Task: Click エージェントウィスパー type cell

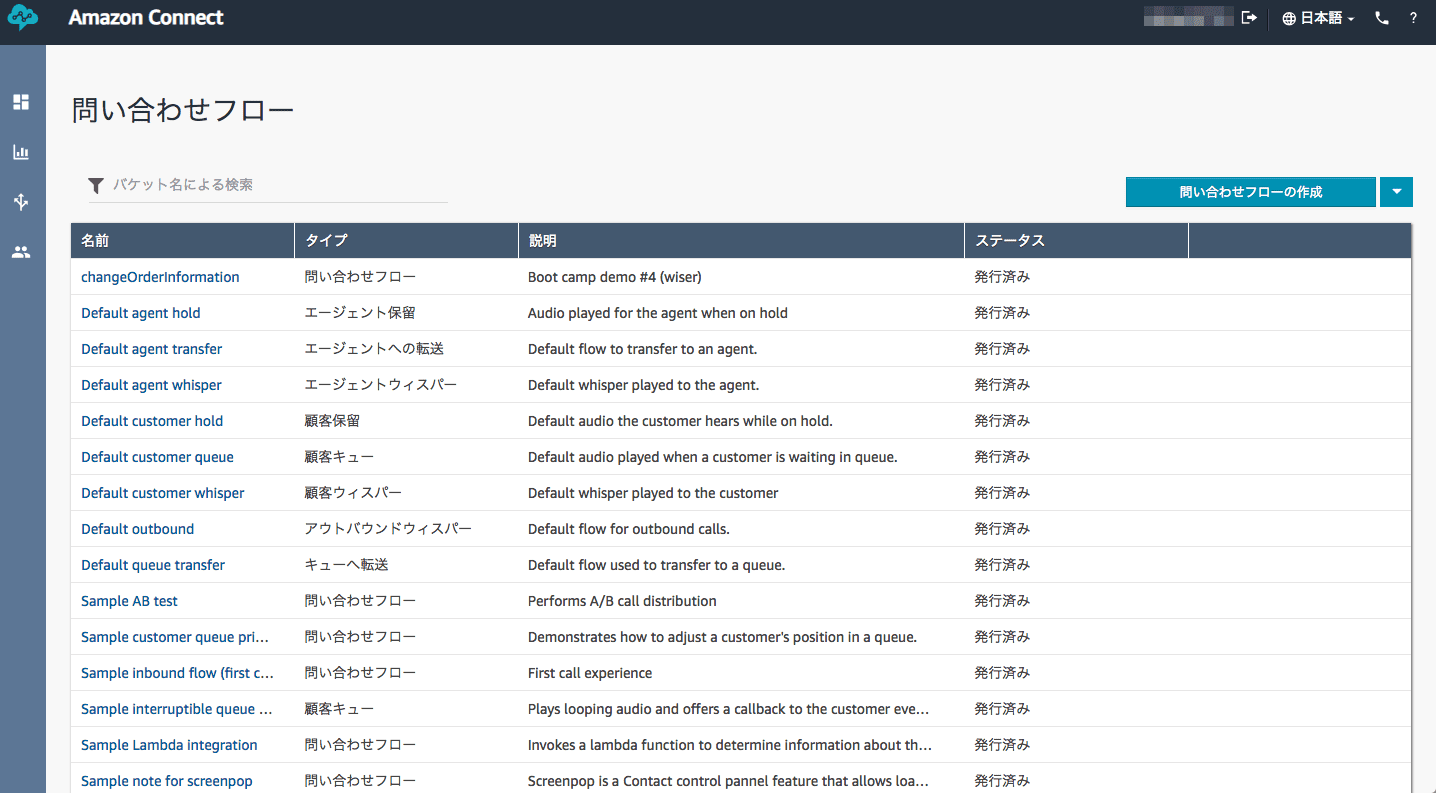Action: coord(381,385)
